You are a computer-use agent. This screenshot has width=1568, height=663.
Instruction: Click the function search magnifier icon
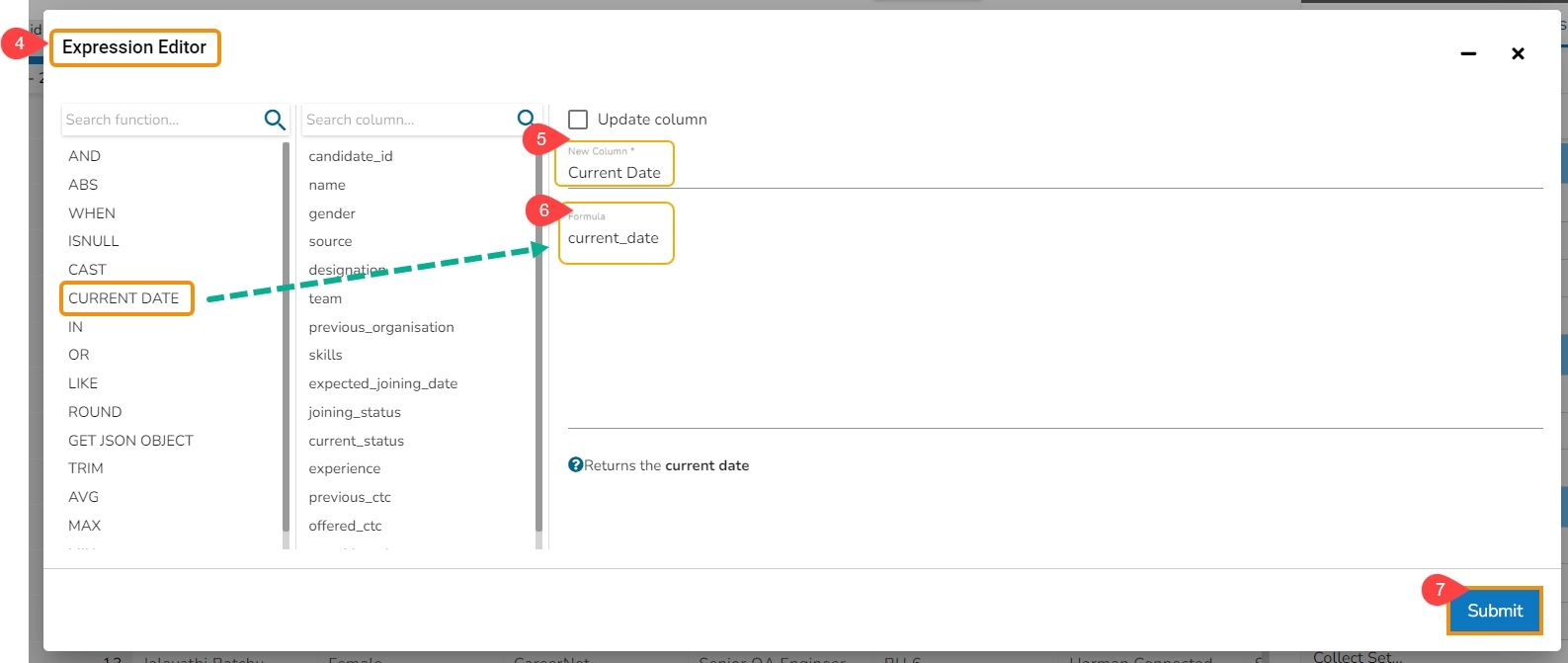[275, 120]
